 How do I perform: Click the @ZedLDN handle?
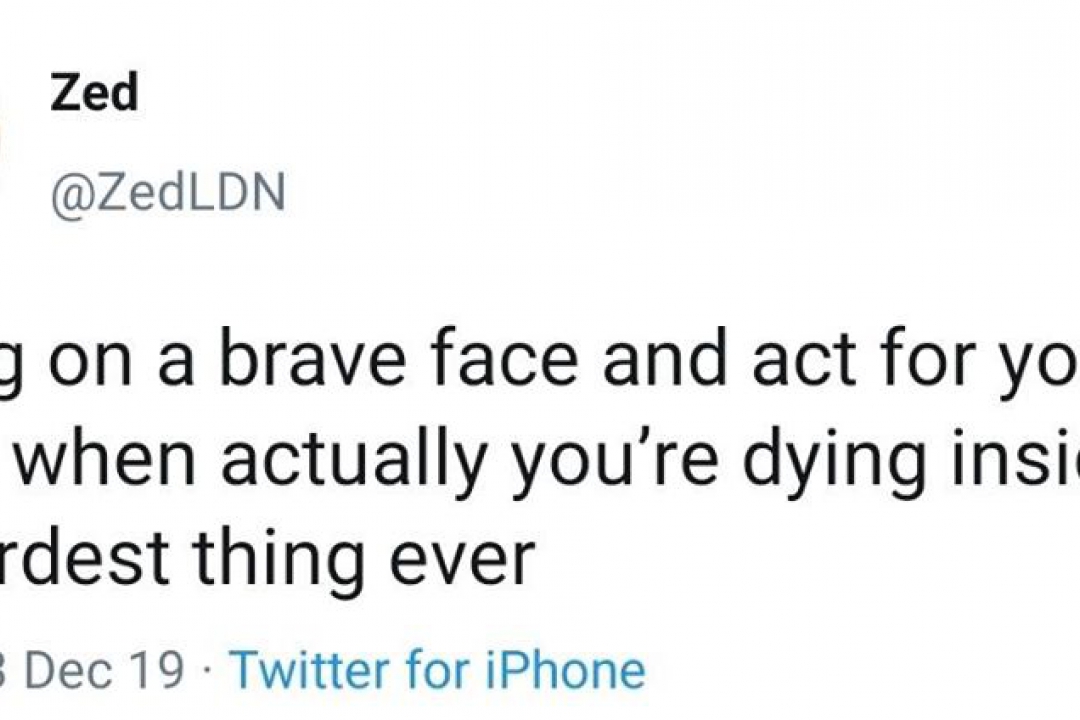pyautogui.click(x=168, y=192)
